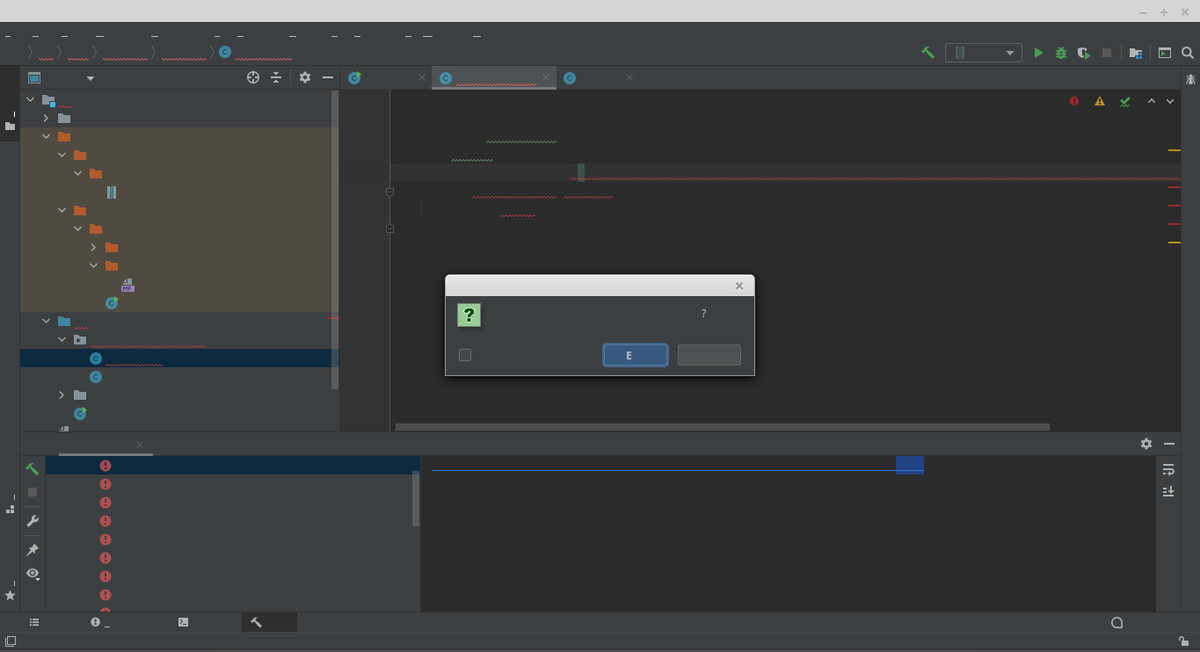Image resolution: width=1200 pixels, height=652 pixels.
Task: Click the Project tree vertical scrollbar
Action: [334, 240]
